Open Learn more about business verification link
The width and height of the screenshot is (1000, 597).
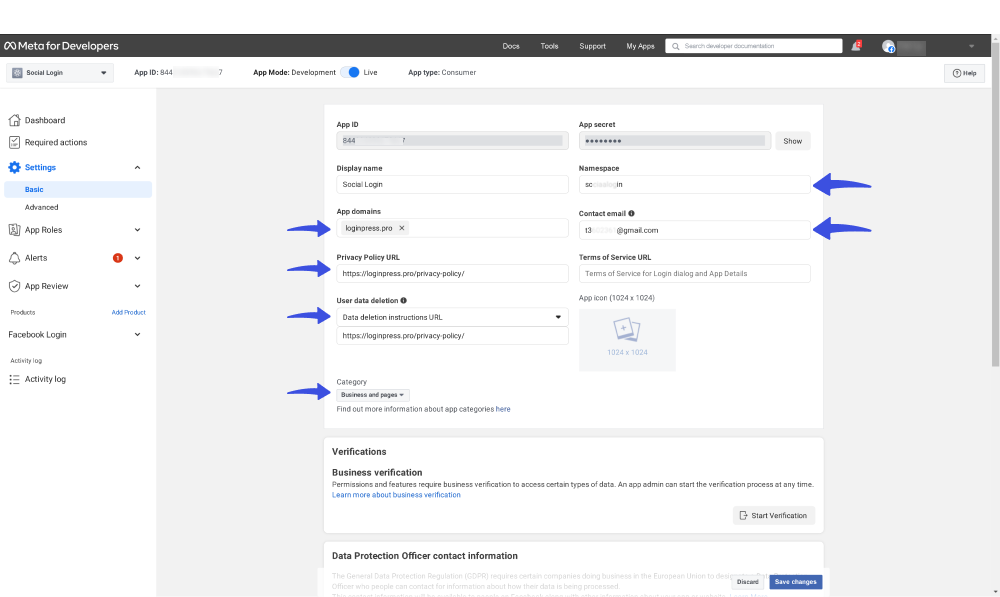coord(396,495)
